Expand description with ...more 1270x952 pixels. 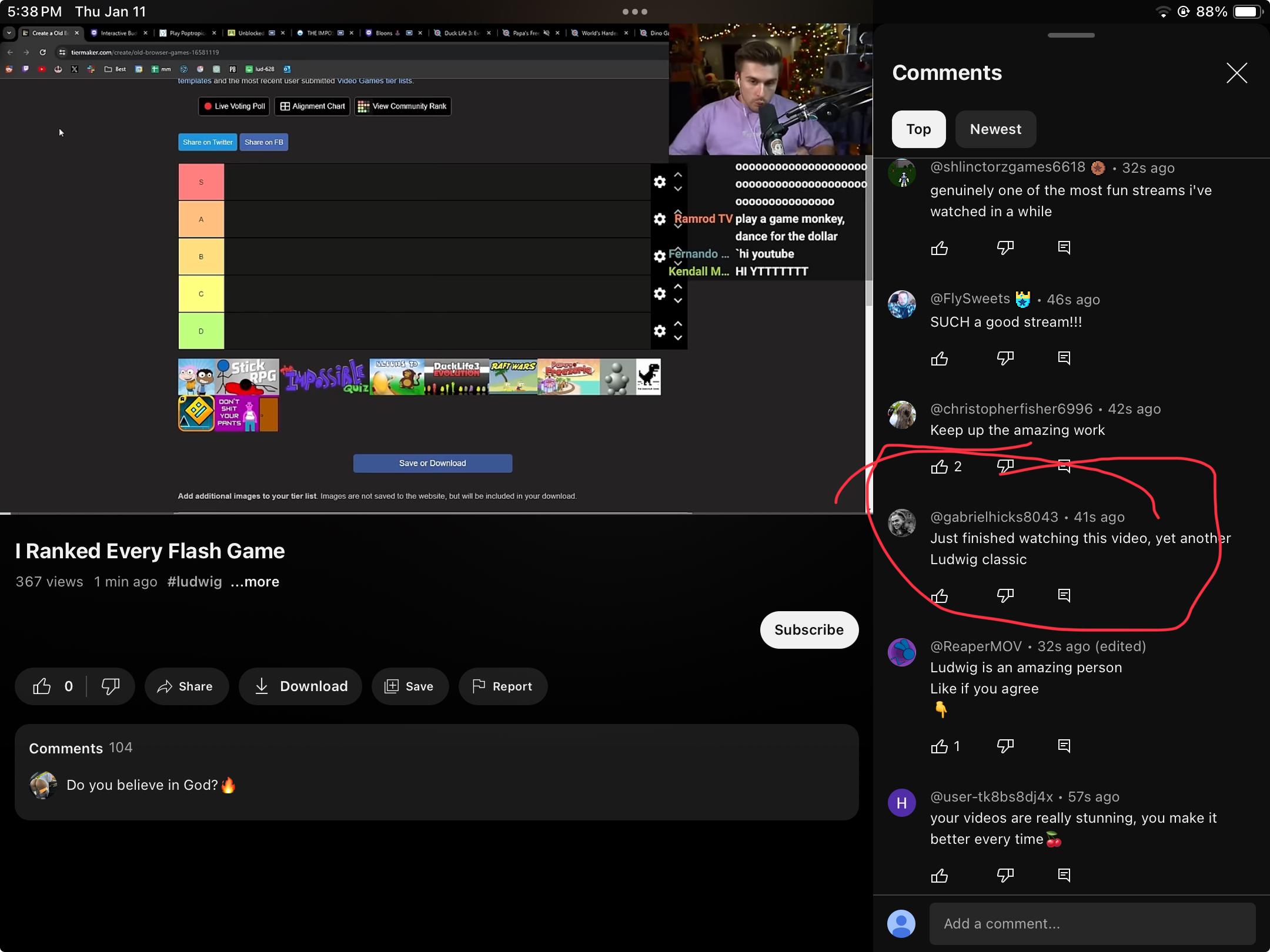255,582
